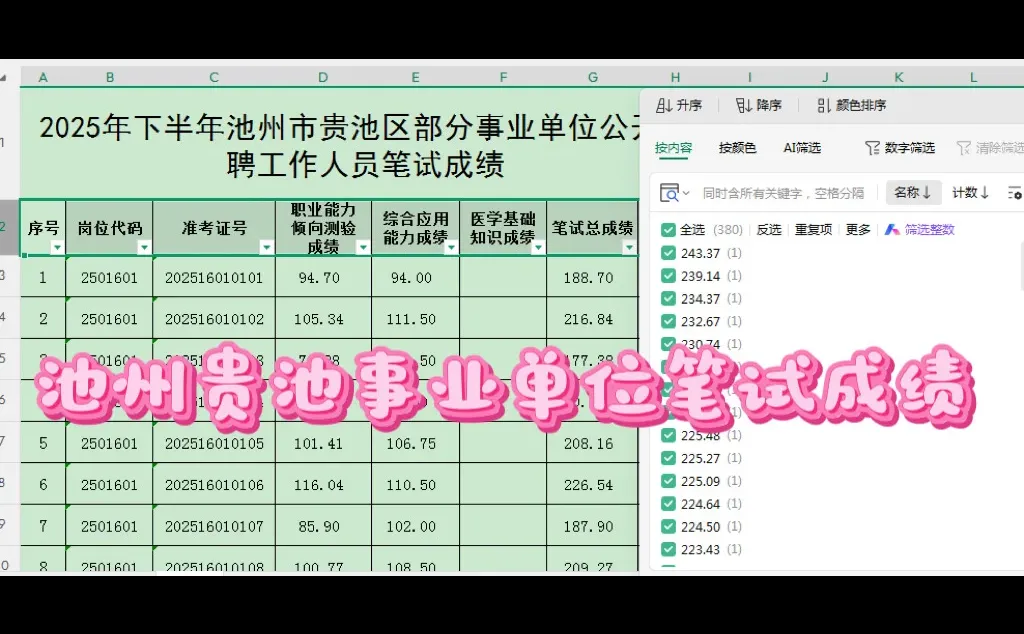The width and height of the screenshot is (1024, 634).
Task: Uncheck the 224.50 value checkbox
Action: coord(667,527)
